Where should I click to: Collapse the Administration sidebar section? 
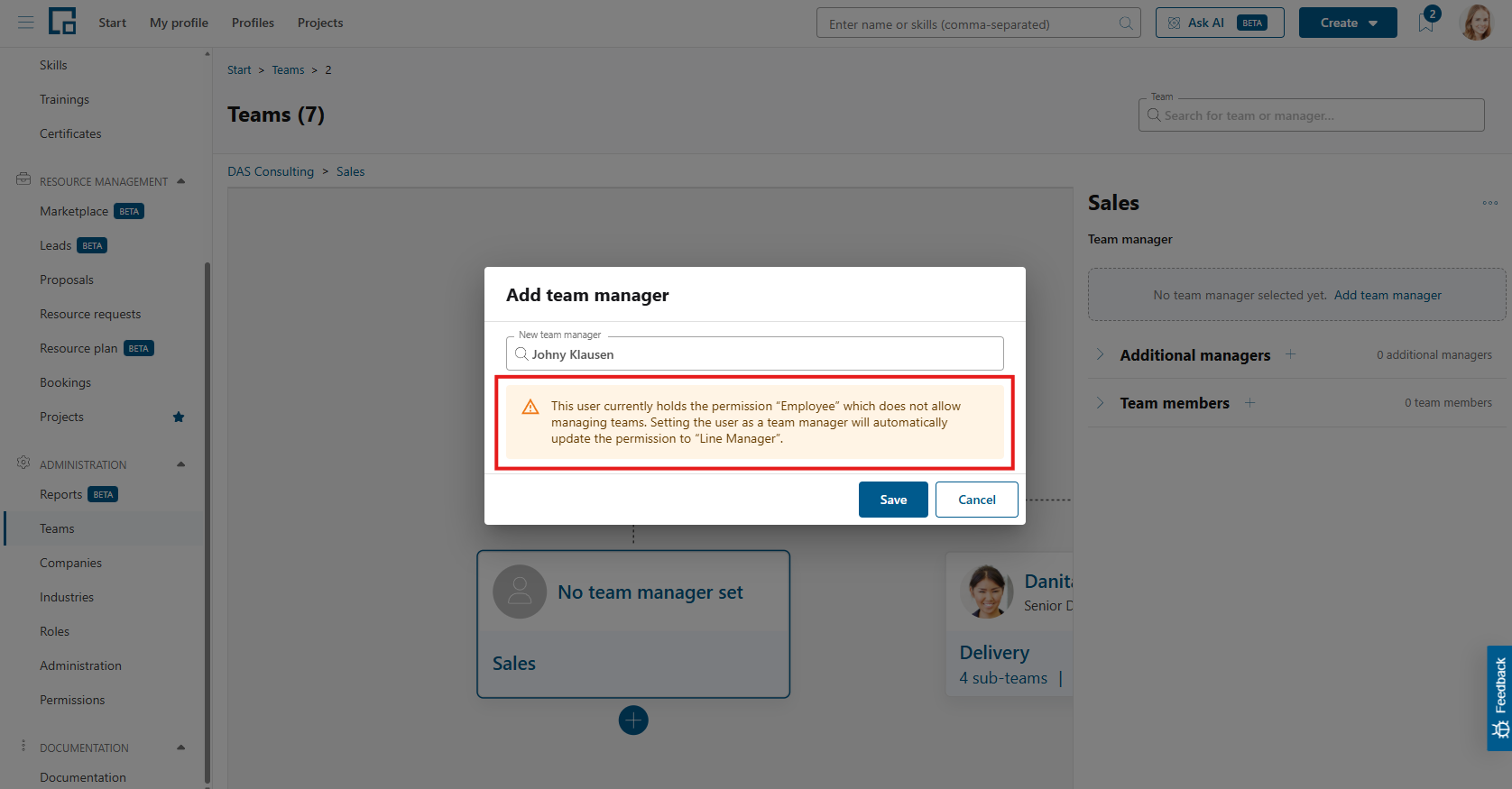point(181,464)
